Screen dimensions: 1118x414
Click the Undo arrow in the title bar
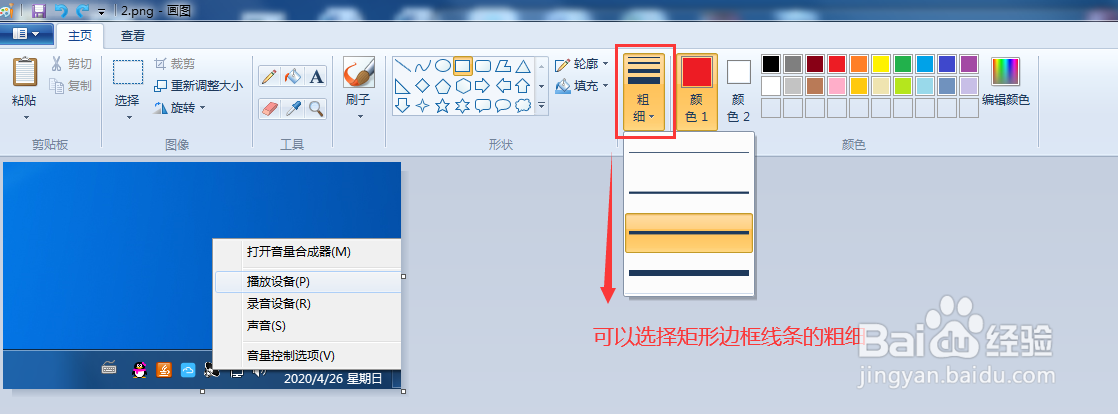click(61, 11)
